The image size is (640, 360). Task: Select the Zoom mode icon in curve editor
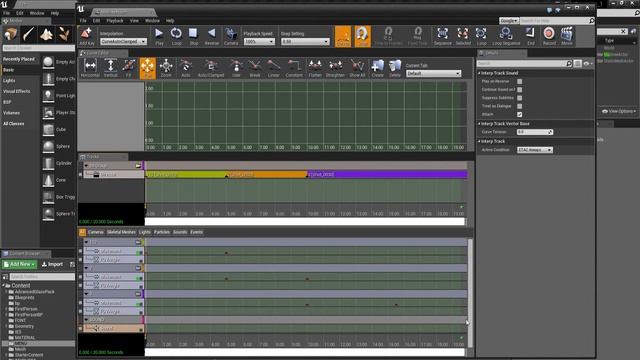pyautogui.click(x=166, y=68)
